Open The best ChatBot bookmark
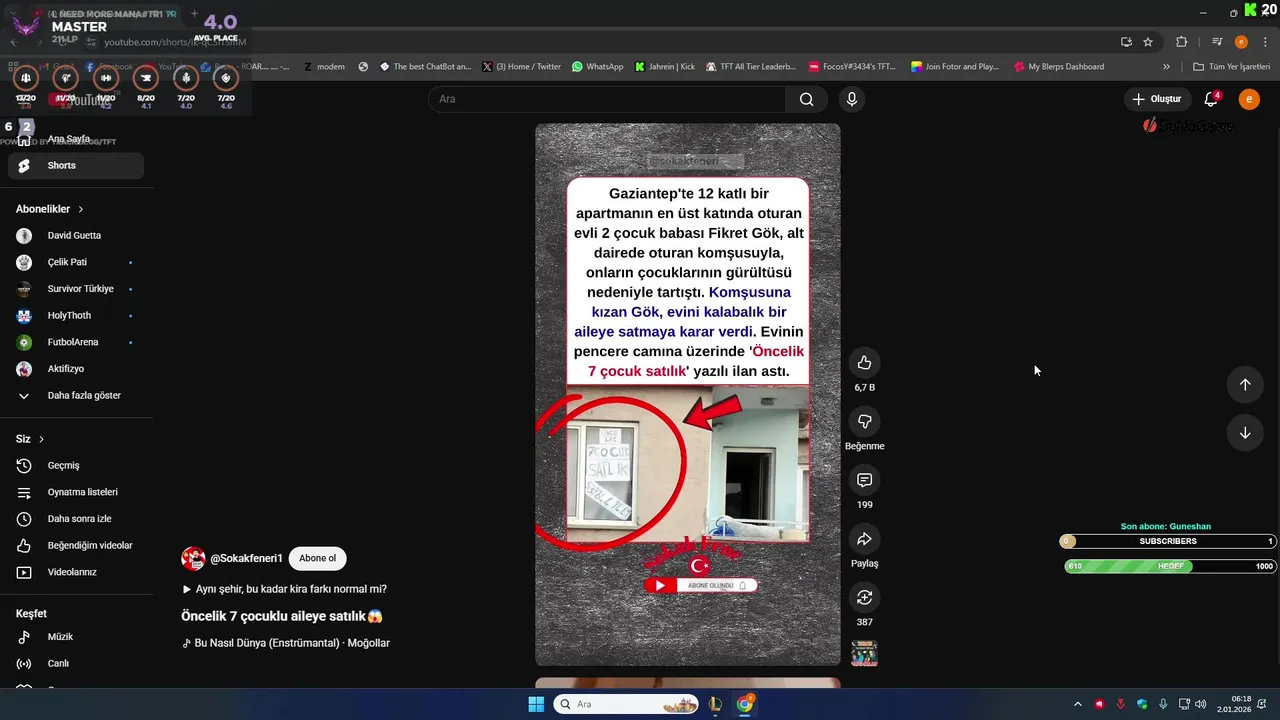 click(425, 67)
